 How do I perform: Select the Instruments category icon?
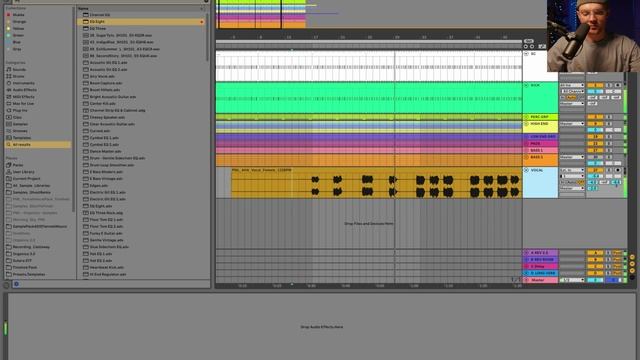click(x=9, y=83)
